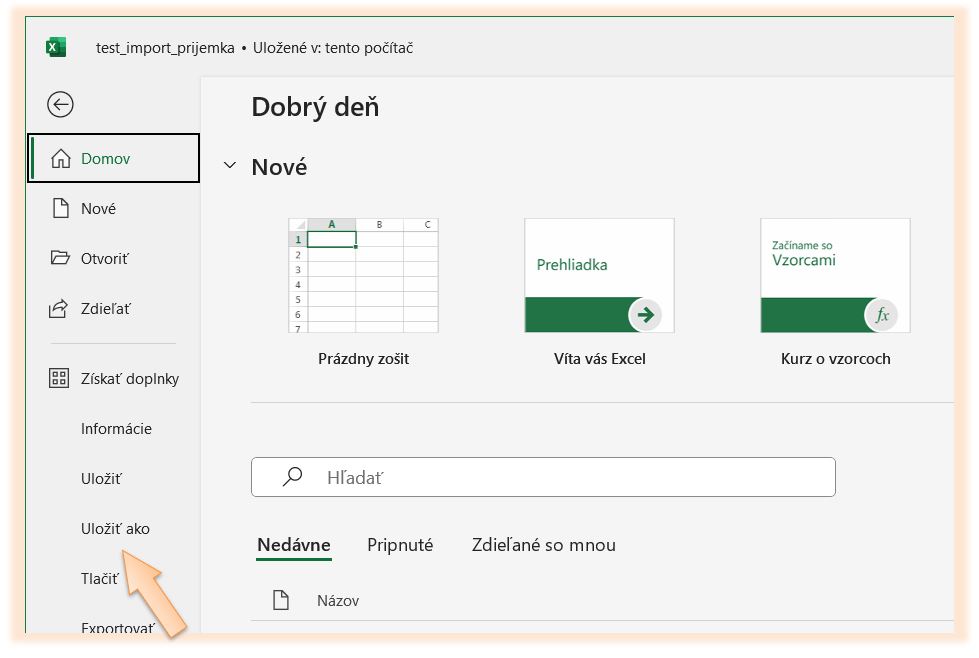Open the Víta vás Excel template
The height and width of the screenshot is (658, 979).
(x=599, y=276)
